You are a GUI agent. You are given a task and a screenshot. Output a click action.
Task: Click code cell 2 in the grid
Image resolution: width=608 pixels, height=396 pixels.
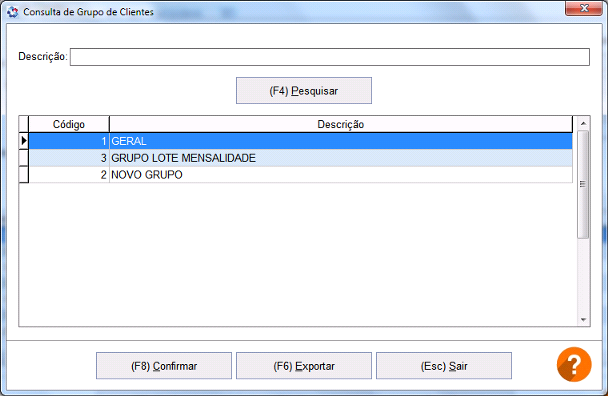69,175
